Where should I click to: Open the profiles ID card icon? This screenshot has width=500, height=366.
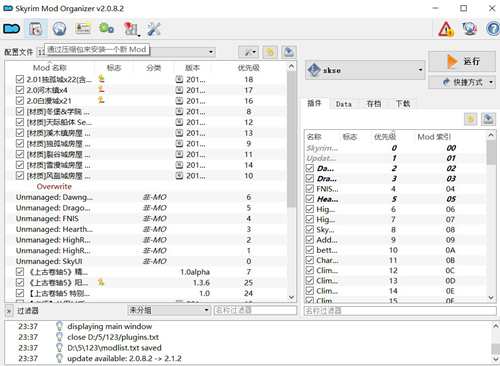pos(83,29)
